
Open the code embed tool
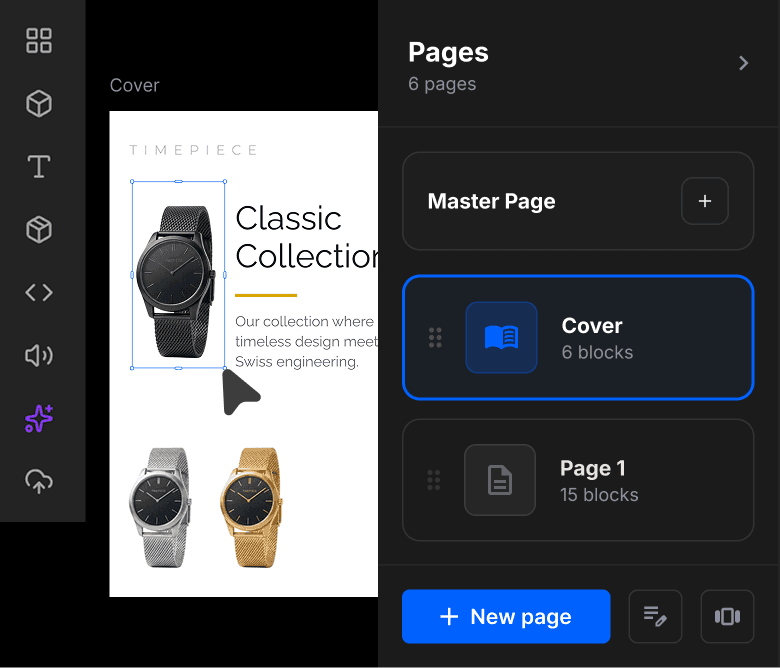click(39, 293)
